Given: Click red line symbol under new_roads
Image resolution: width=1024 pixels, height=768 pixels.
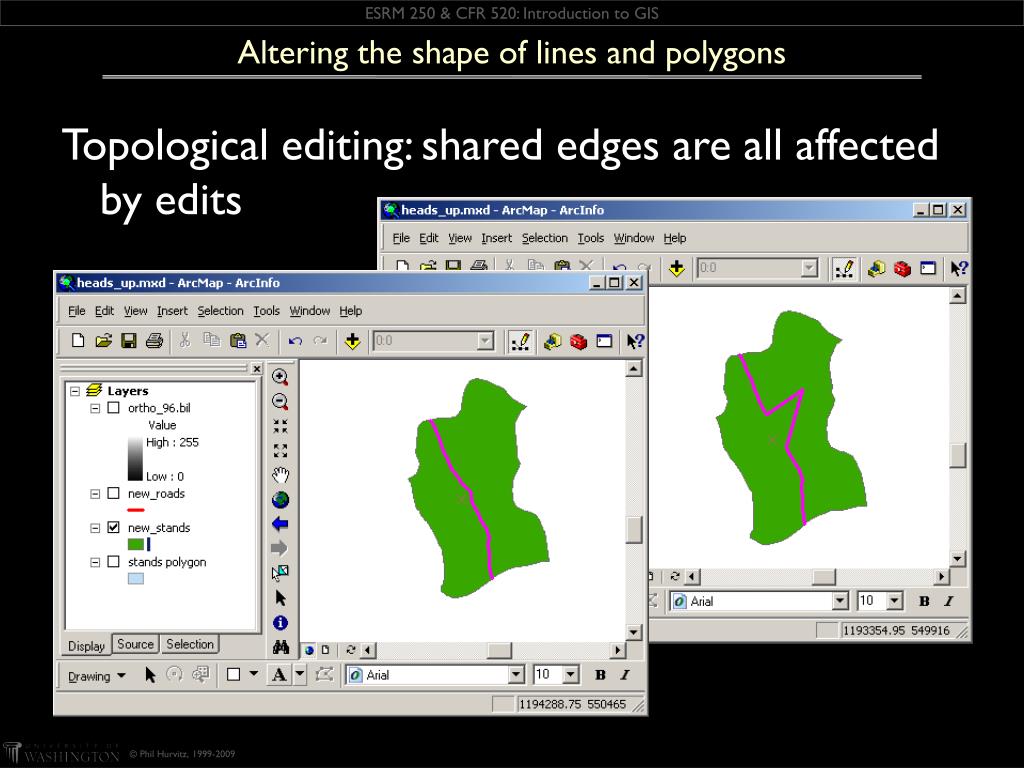Looking at the screenshot, I should point(136,509).
